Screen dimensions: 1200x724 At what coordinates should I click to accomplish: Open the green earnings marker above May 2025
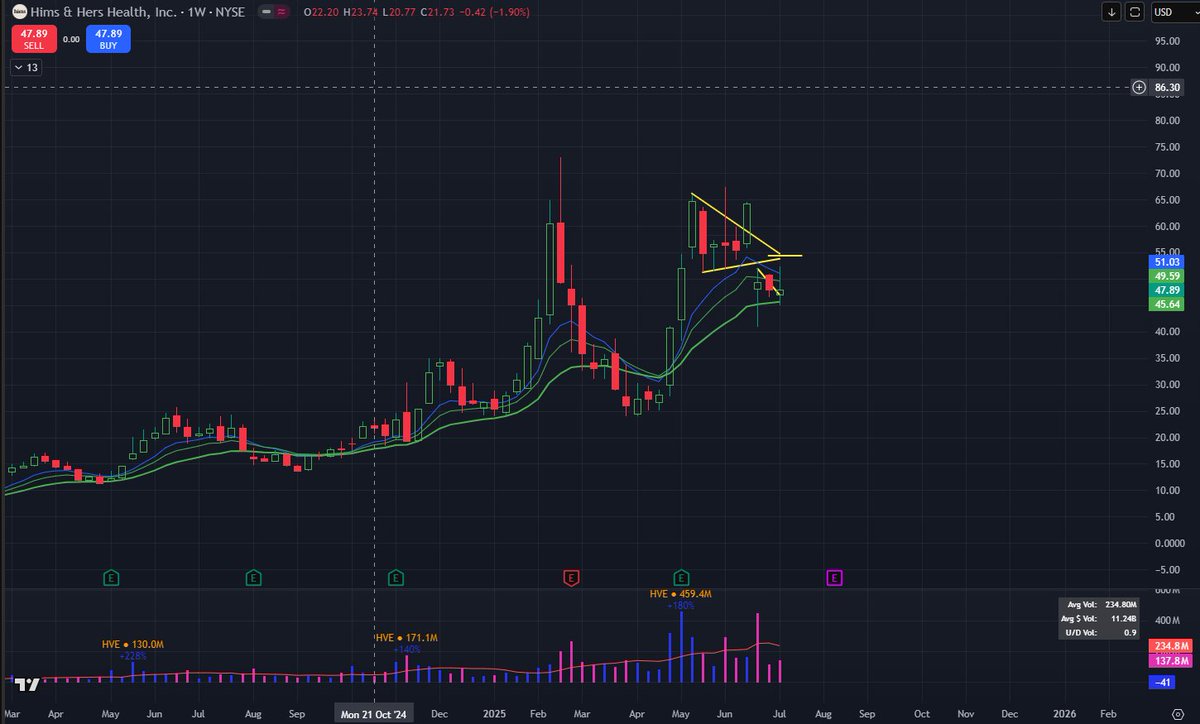point(681,577)
